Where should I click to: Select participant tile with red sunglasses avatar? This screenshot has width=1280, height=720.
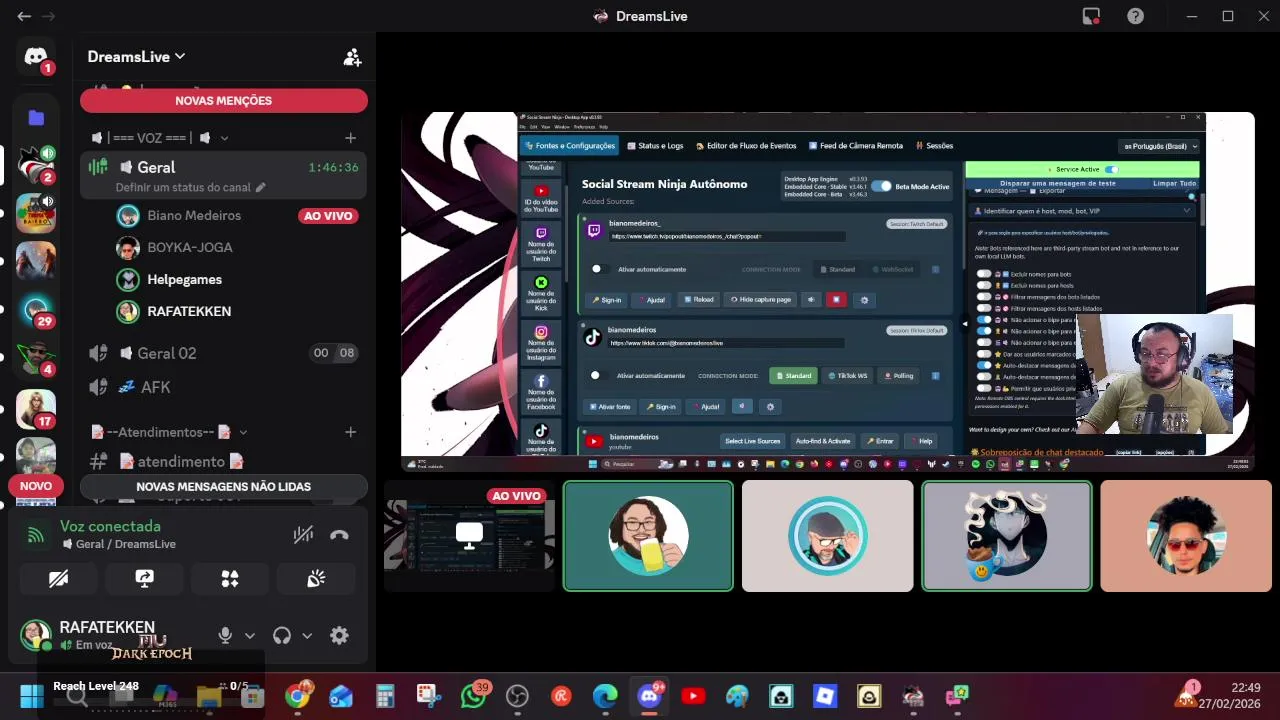pyautogui.click(x=1186, y=536)
